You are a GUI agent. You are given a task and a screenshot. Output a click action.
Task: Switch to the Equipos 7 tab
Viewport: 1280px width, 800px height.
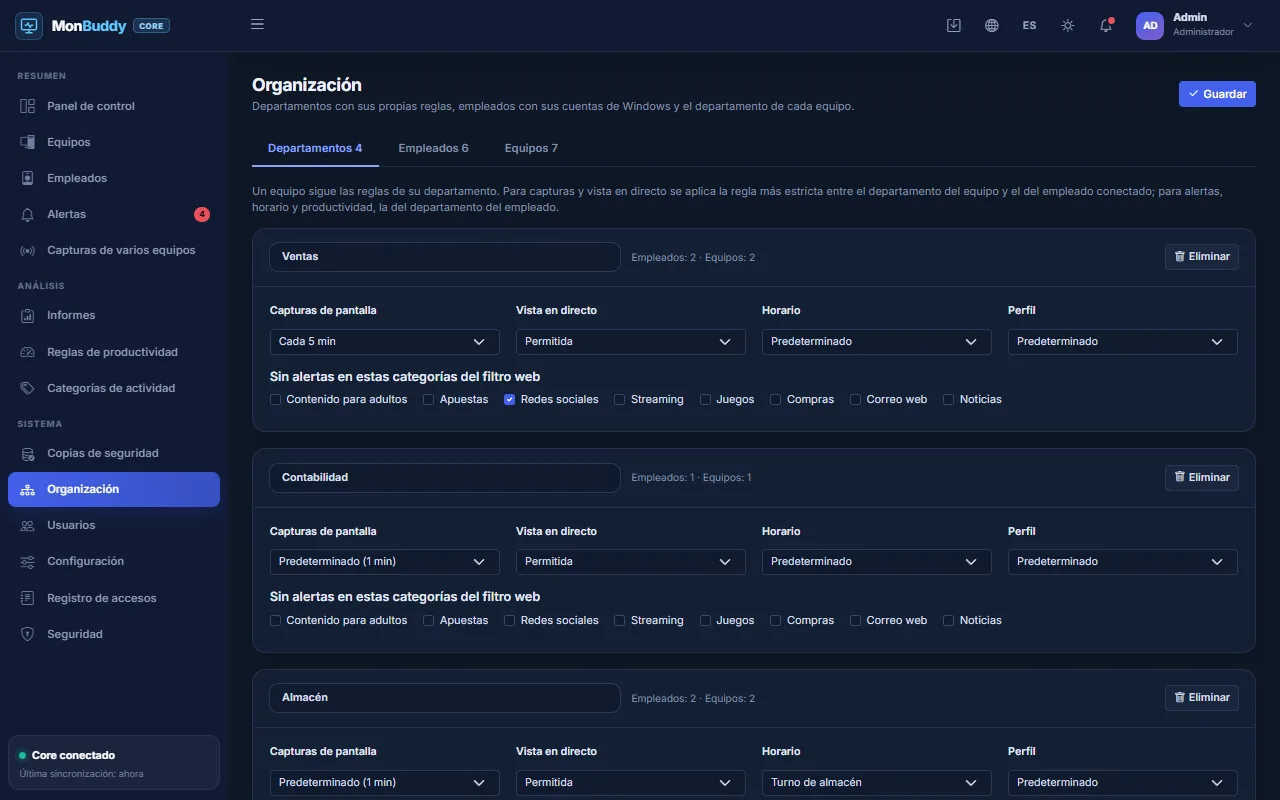(x=531, y=148)
